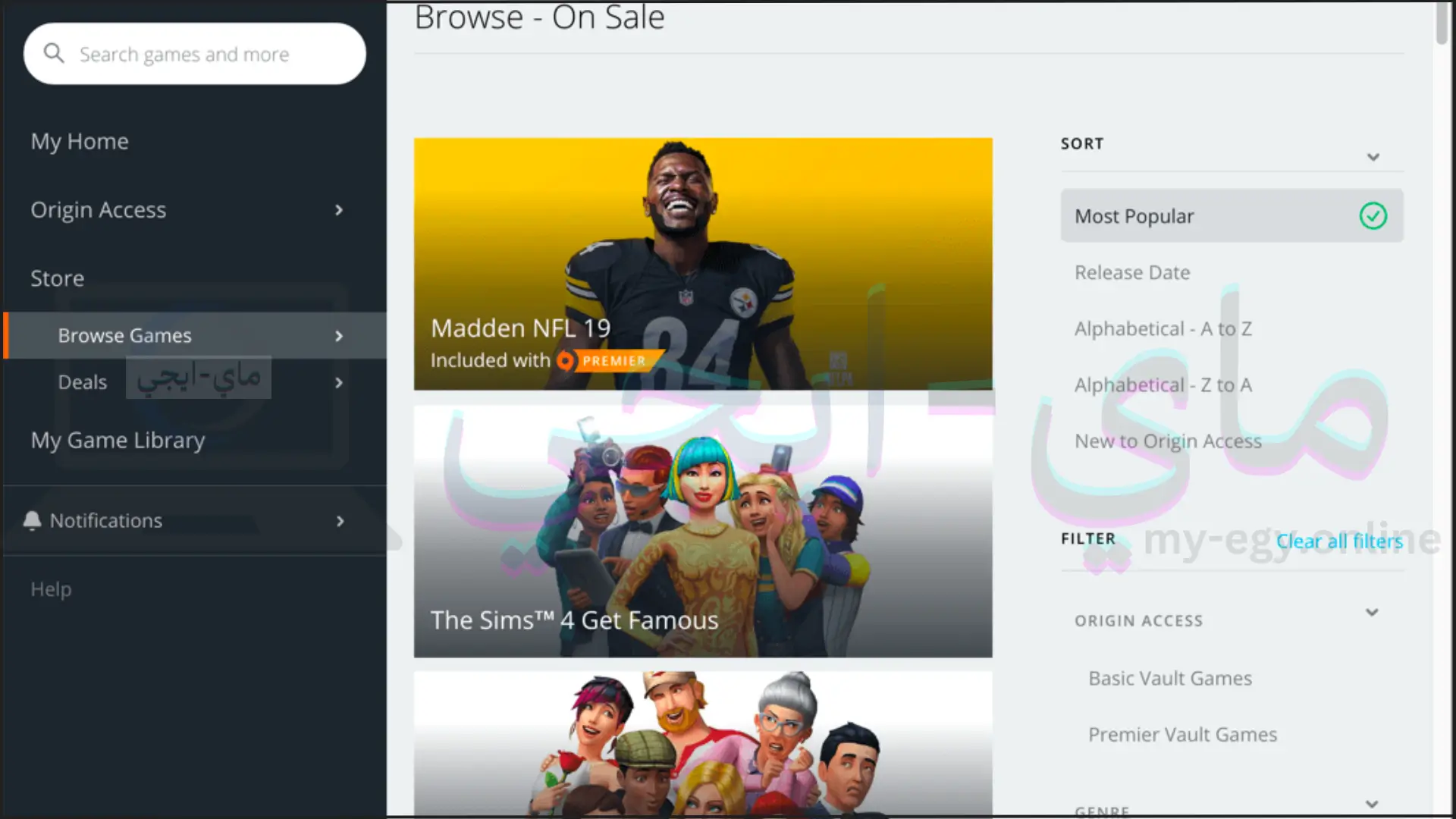Click the Search games and more field
The height and width of the screenshot is (819, 1456).
tap(195, 54)
